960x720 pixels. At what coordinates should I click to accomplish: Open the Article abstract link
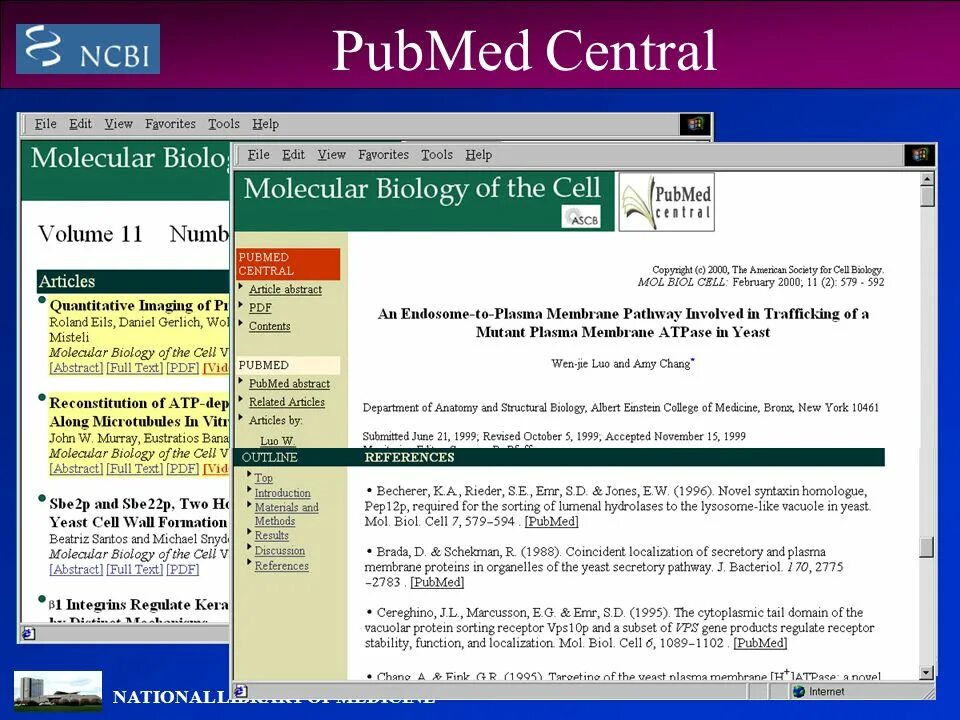click(x=285, y=289)
